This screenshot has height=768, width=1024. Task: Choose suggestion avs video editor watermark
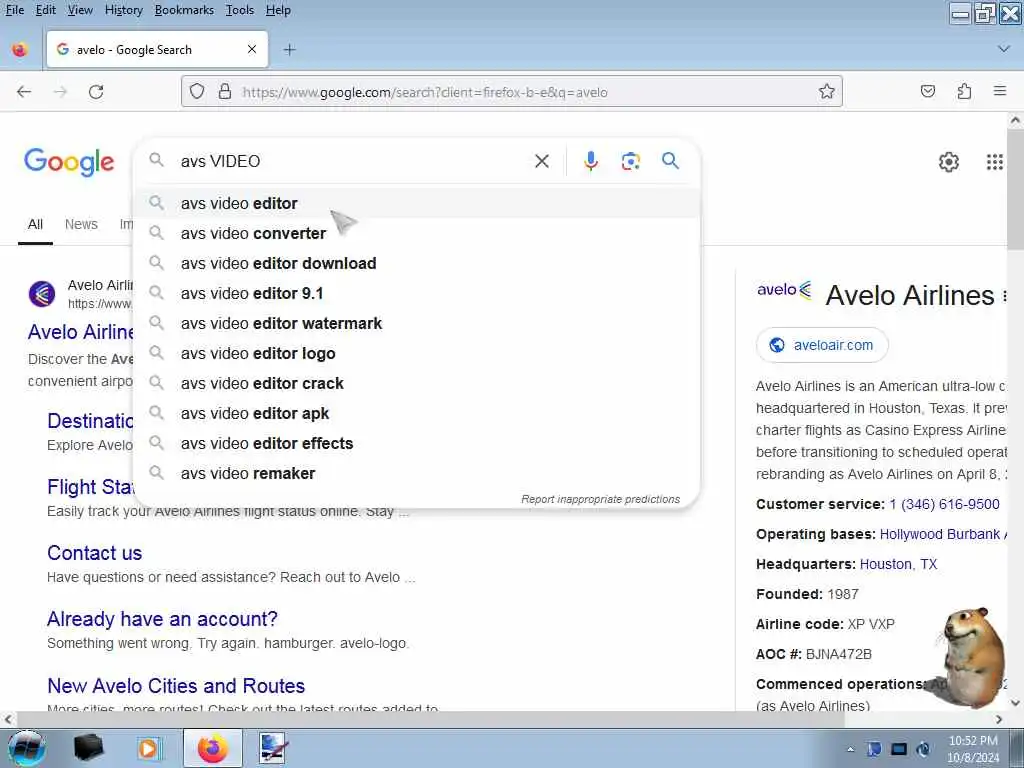[417, 323]
